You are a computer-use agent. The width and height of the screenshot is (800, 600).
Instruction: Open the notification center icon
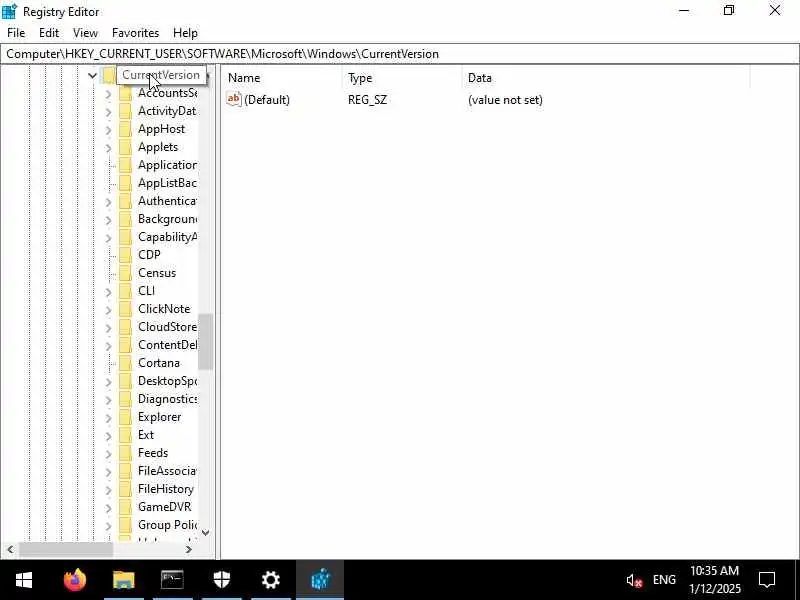pos(767,580)
